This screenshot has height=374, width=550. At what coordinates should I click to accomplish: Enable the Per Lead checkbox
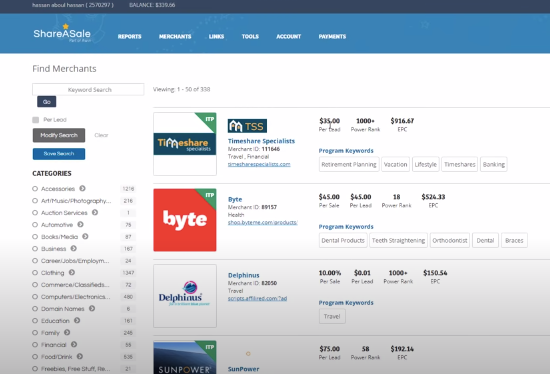(35, 120)
